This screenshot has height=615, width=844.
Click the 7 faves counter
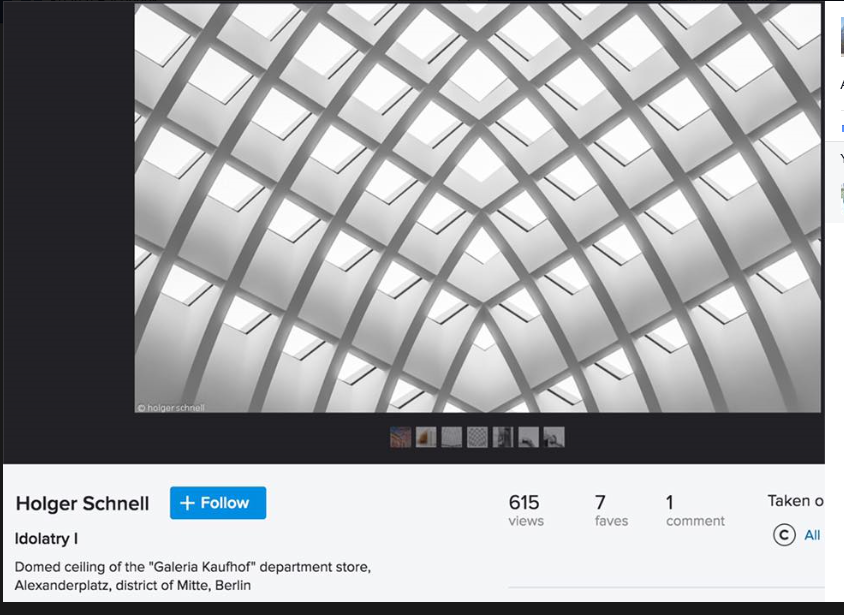(610, 509)
